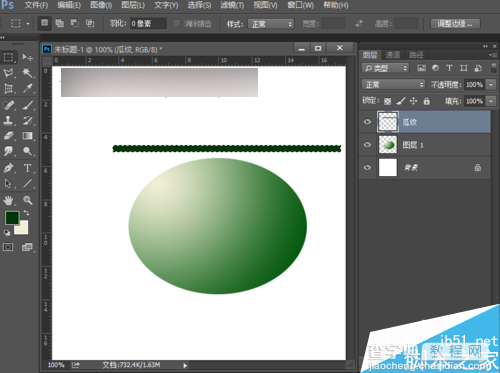Image resolution: width=500 pixels, height=373 pixels.
Task: Choose New Selection mode in options bar
Action: tap(44, 23)
